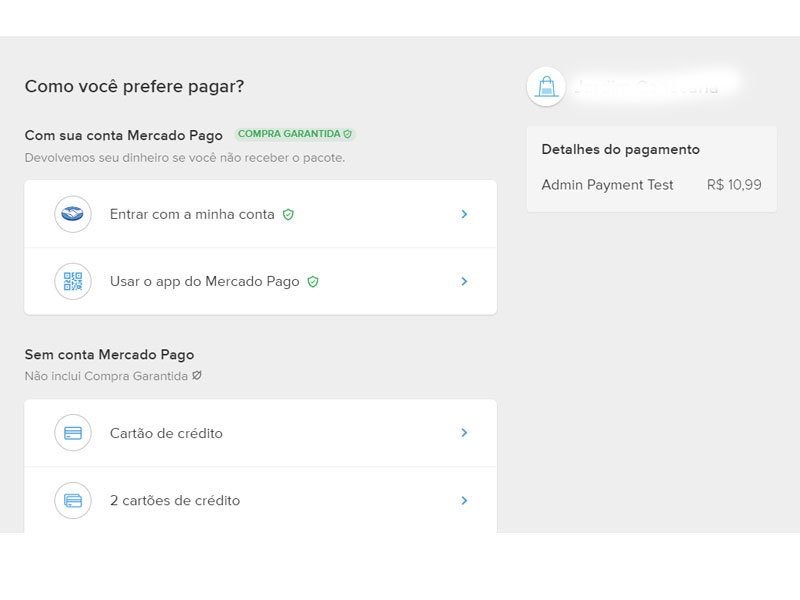Choose Usar o app do Mercado Pago text
The width and height of the screenshot is (800, 600).
pos(204,282)
